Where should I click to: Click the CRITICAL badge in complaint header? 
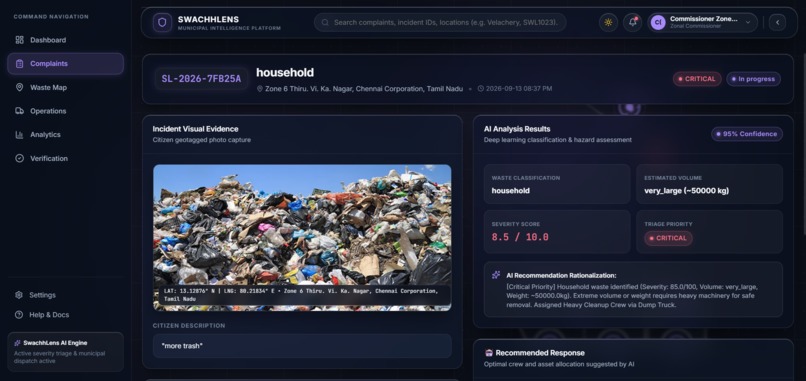coord(697,79)
